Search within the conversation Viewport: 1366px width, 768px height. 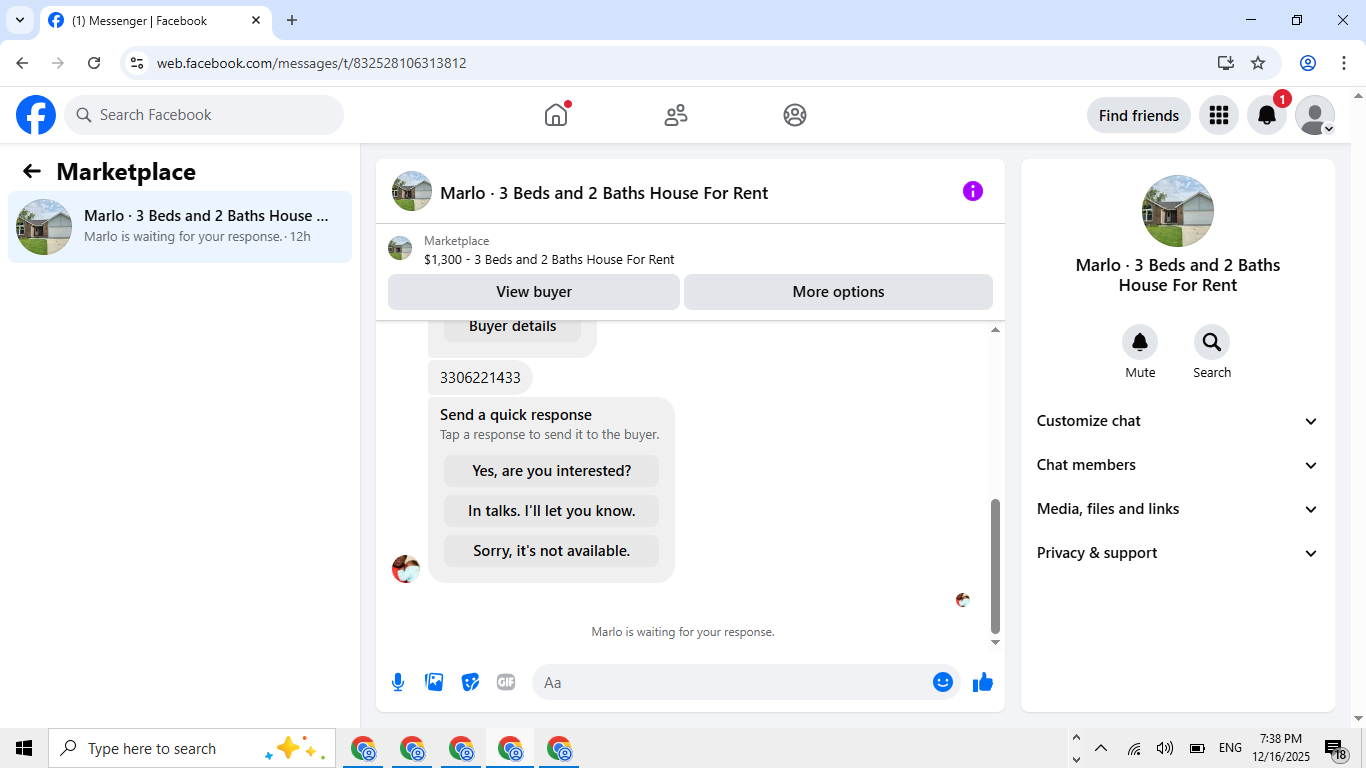point(1212,343)
